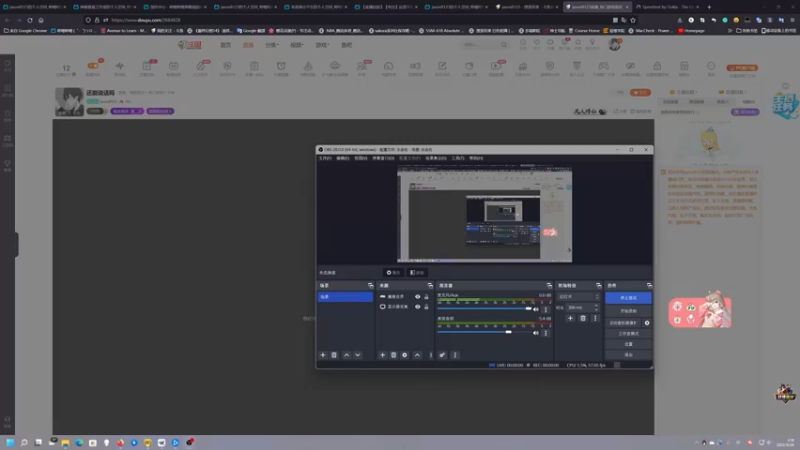Open OBS 文件 (File) menu
This screenshot has width=800, height=450.
coord(325,158)
